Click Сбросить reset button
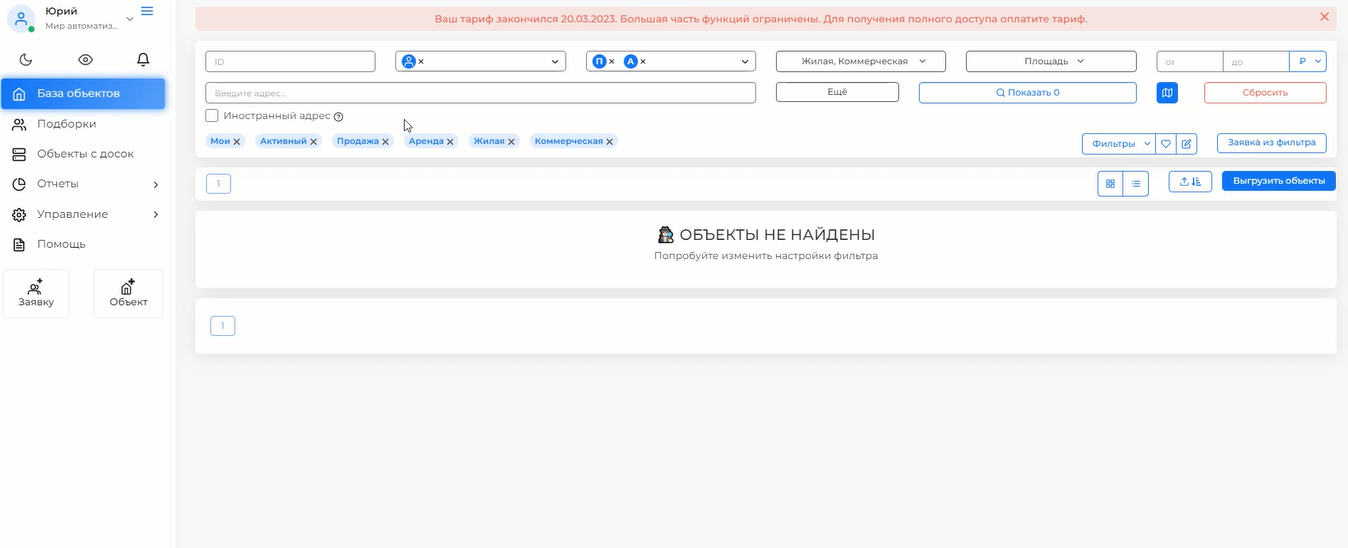1348x548 pixels. (x=1265, y=93)
